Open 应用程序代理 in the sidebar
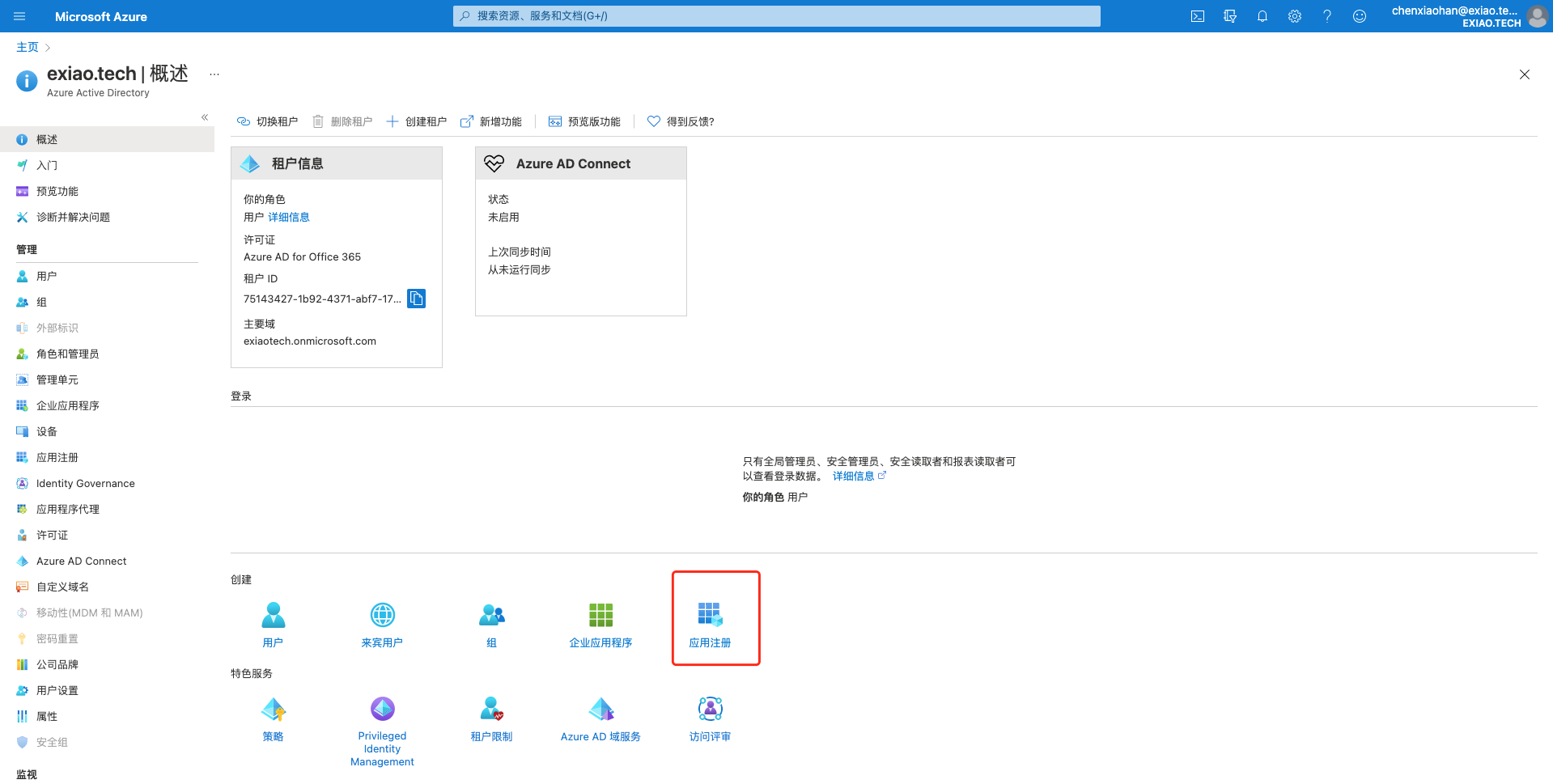This screenshot has height=784, width=1553. (x=107, y=509)
